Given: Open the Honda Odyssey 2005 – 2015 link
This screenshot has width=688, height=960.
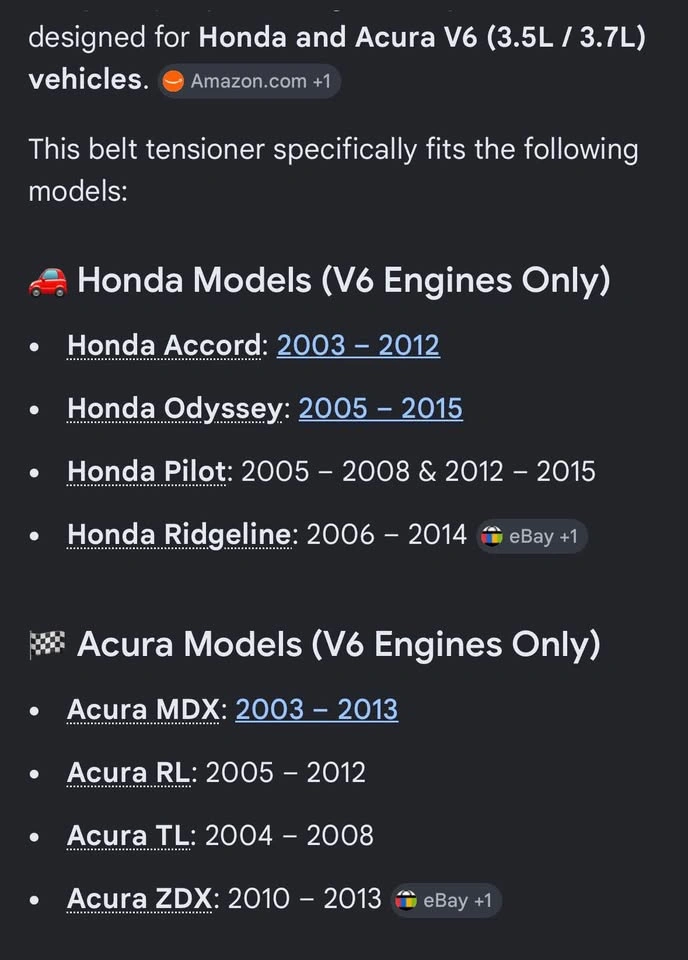Looking at the screenshot, I should (x=381, y=408).
